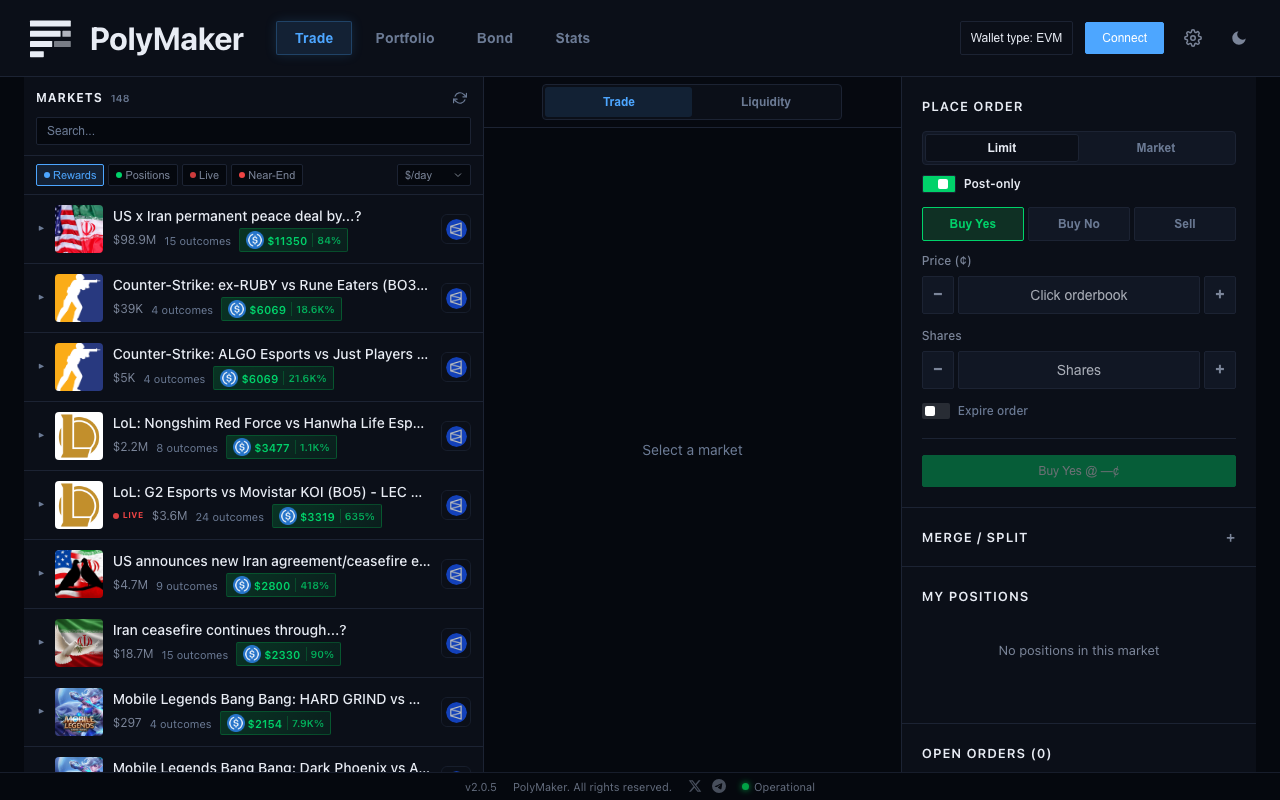
Task: Open PolyMaker Telegram link
Action: [719, 787]
